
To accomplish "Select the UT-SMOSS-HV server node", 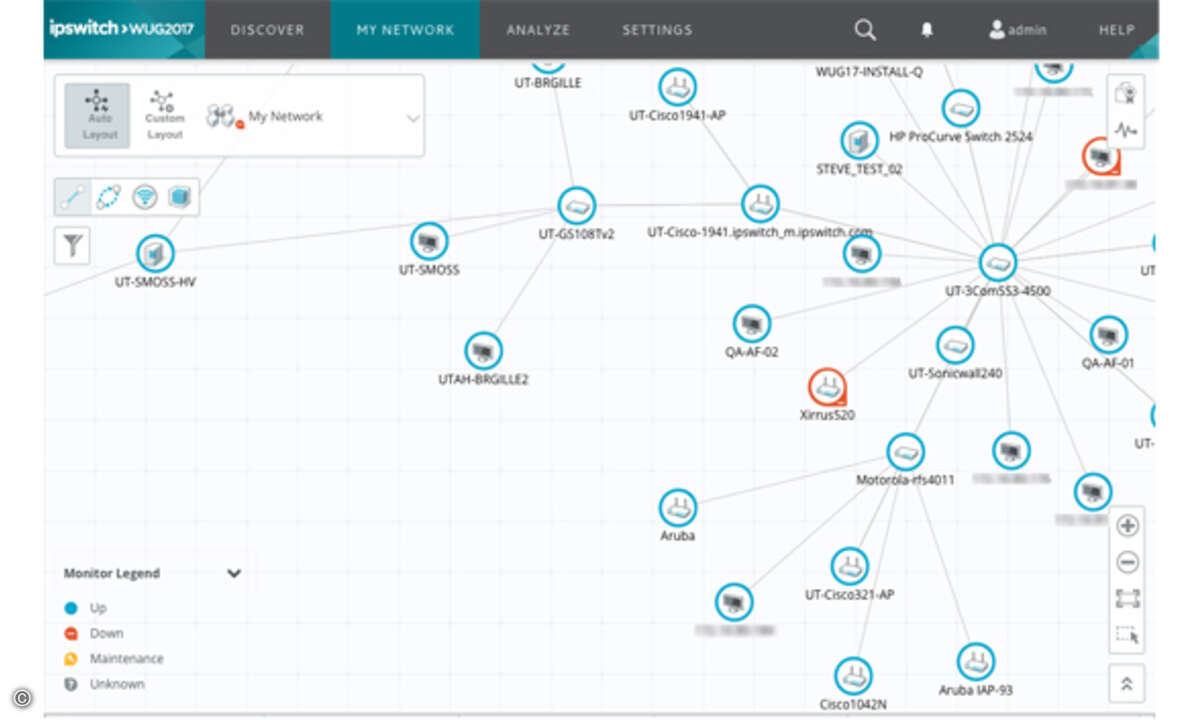I will pos(155,254).
